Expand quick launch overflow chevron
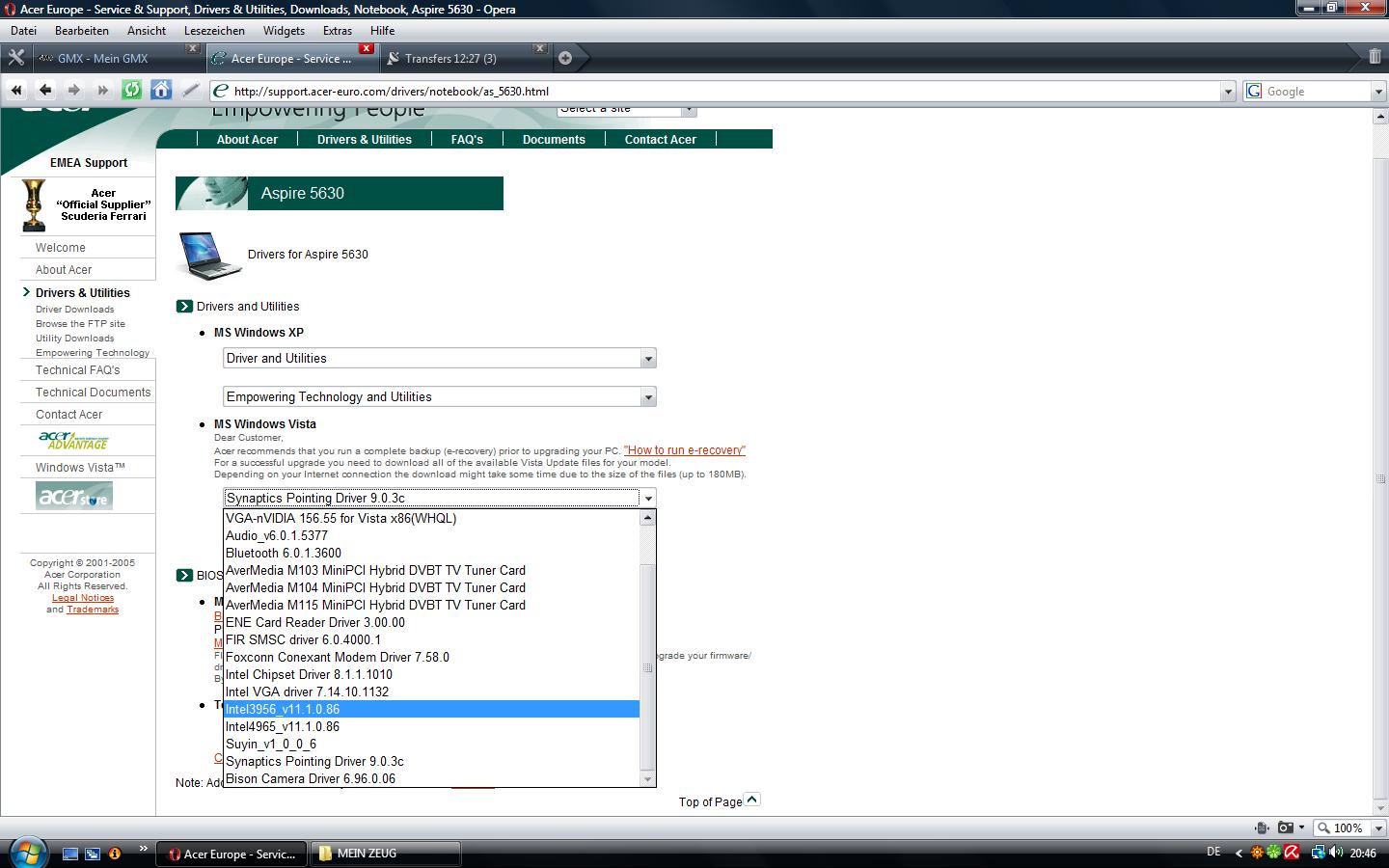Image resolution: width=1389 pixels, height=868 pixels. [144, 850]
